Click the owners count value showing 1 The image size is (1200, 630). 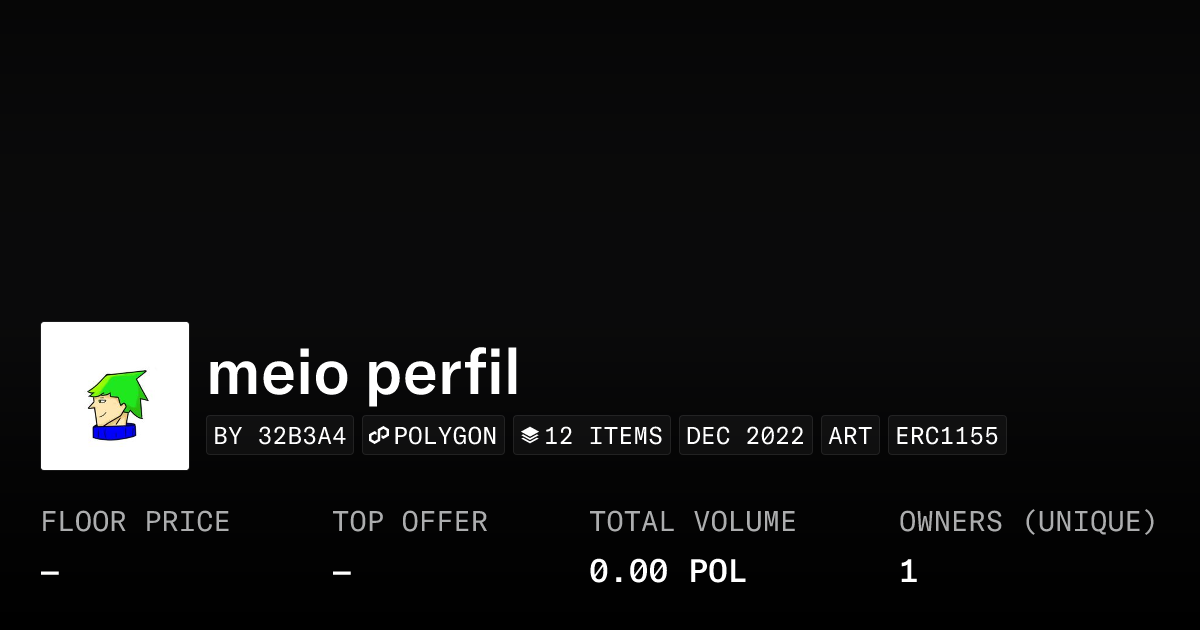(x=906, y=570)
